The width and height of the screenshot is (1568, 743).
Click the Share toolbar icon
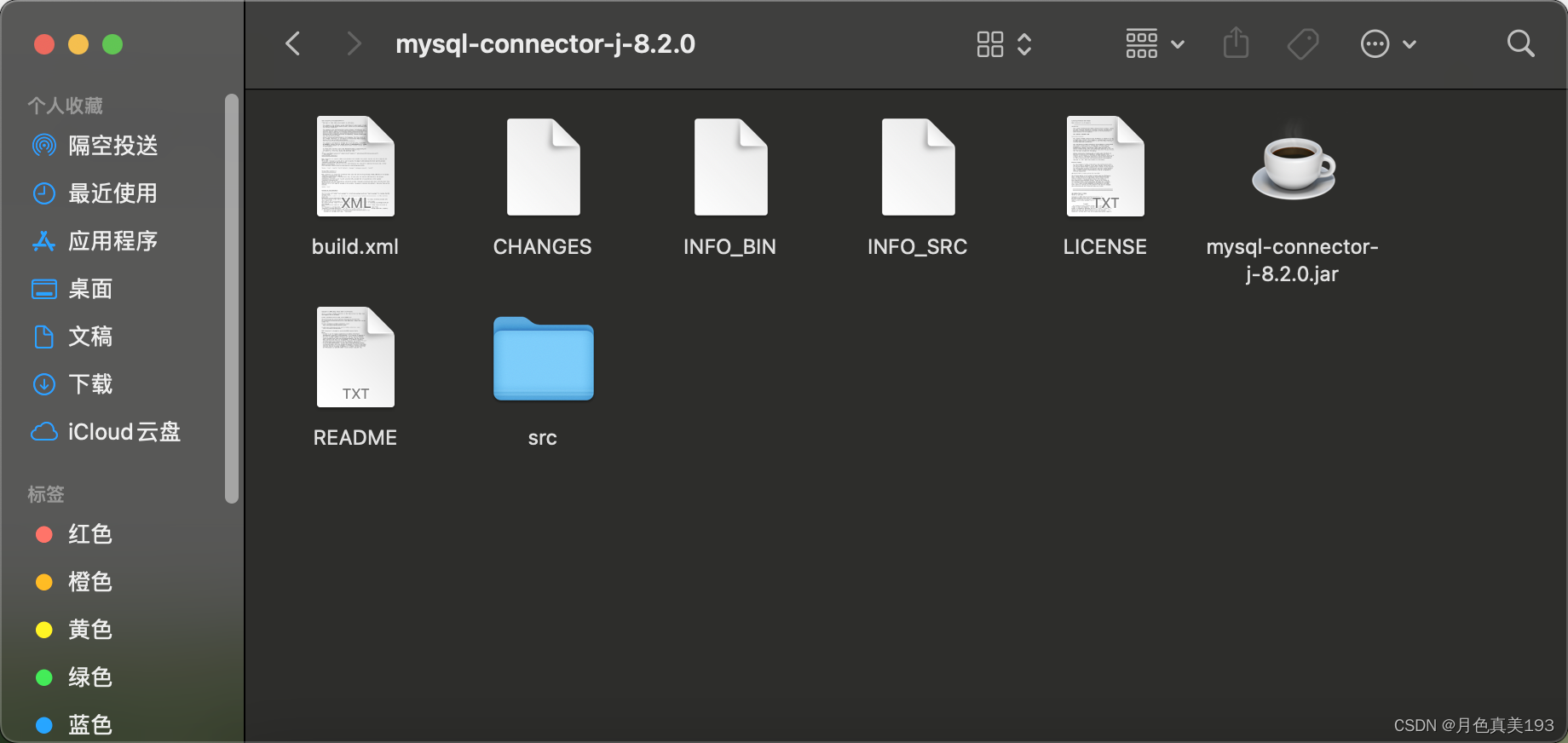tap(1236, 43)
